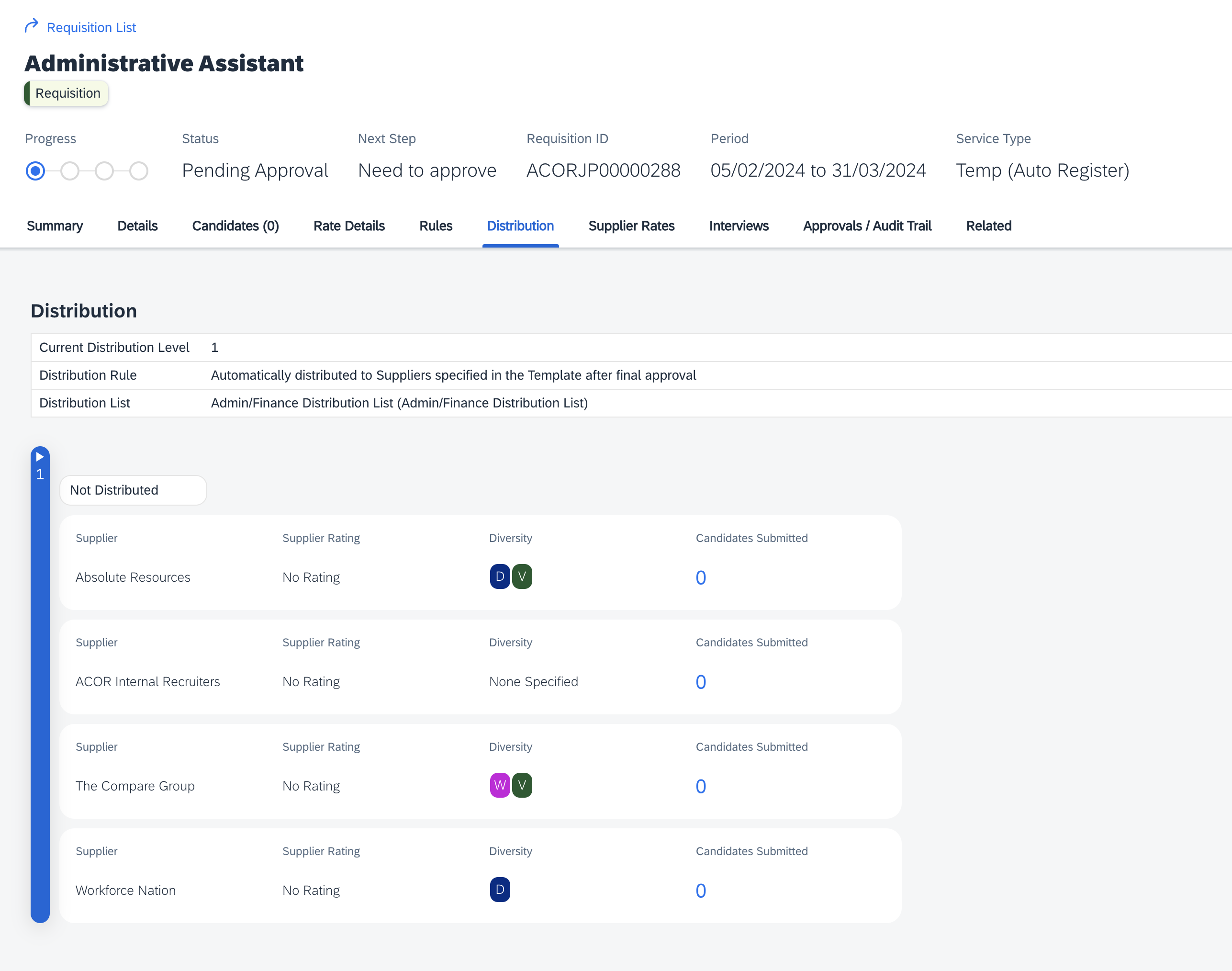Open candidates submitted count for Absolute Resources
The width and height of the screenshot is (1232, 971).
[x=701, y=577]
